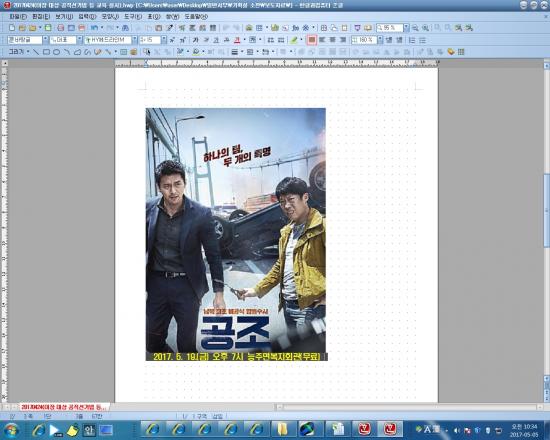Select the rectangle drawing tool
550x440 pixels.
46,52
